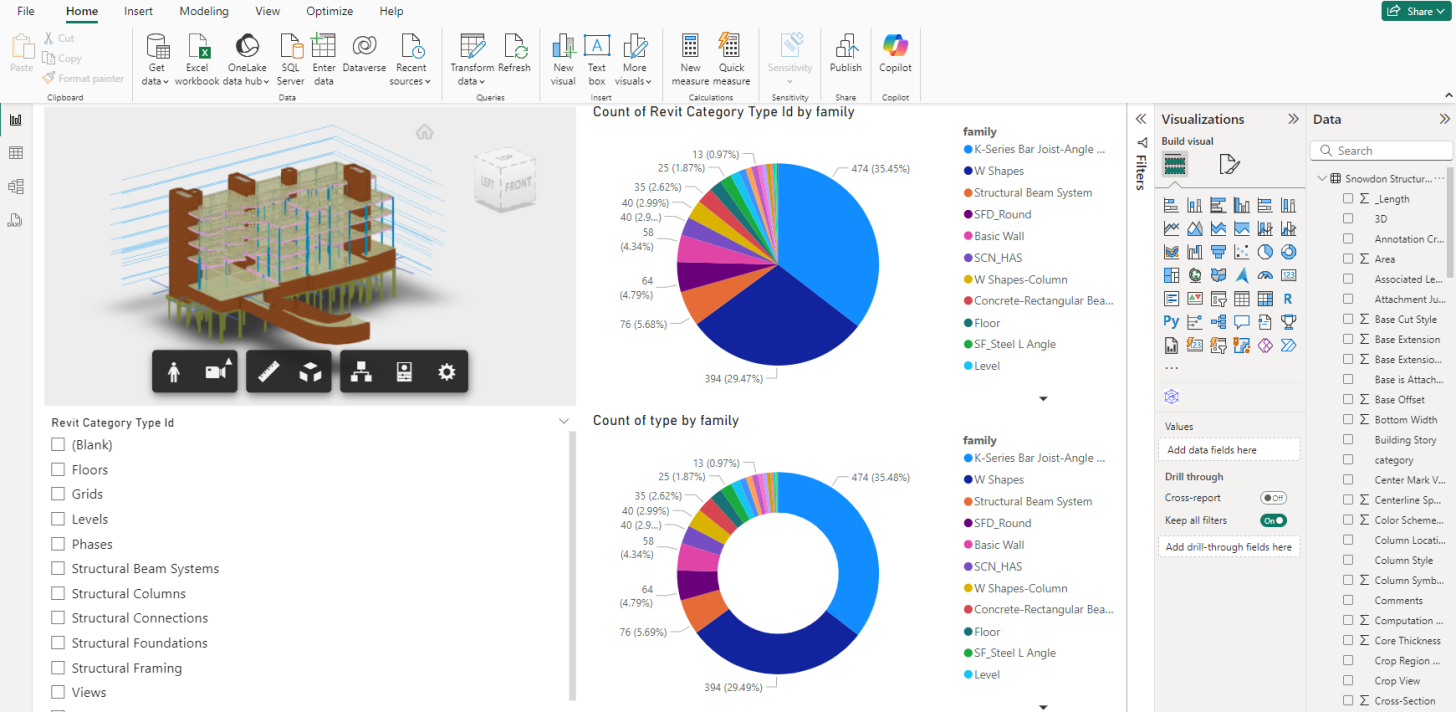Select the R script visual type
This screenshot has height=712, width=1456.
coord(1289,298)
